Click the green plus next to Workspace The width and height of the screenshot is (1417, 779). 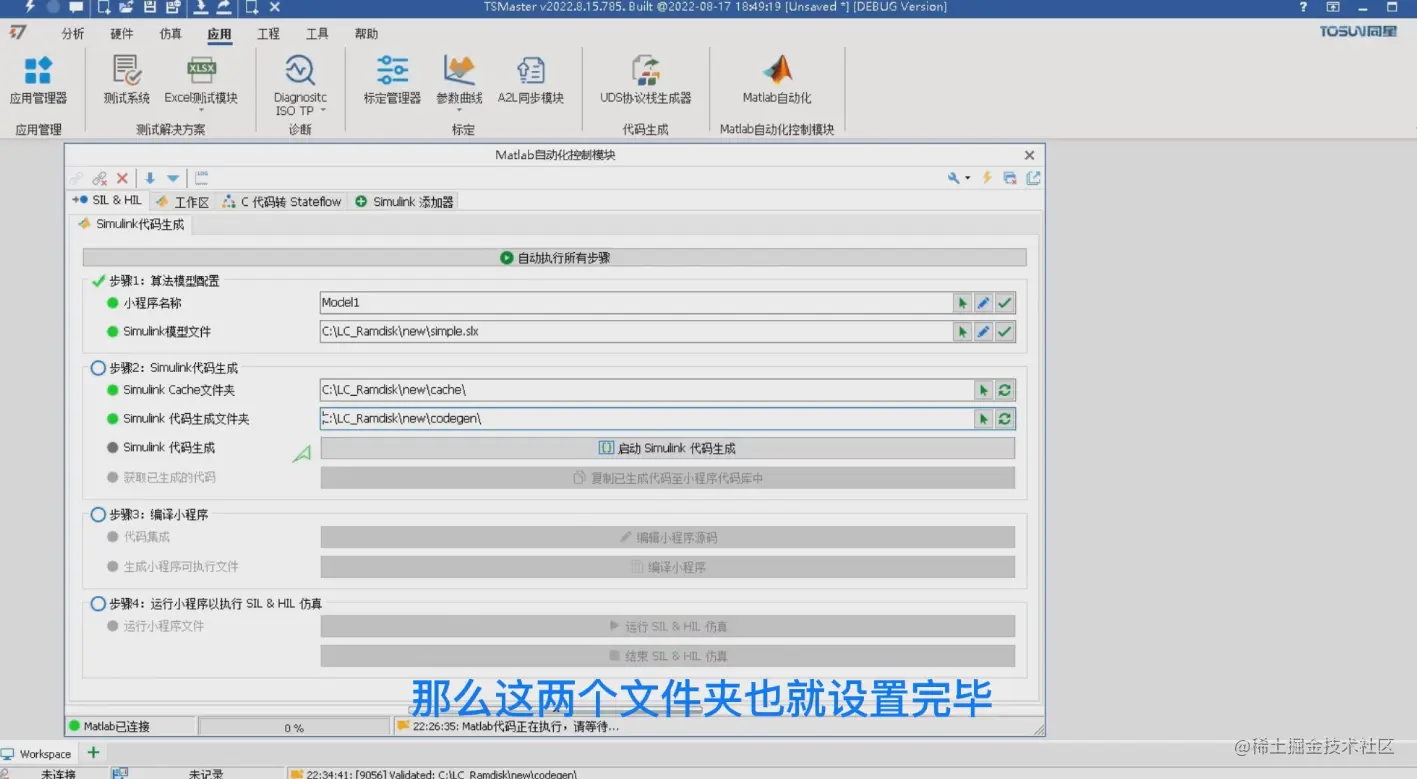(93, 753)
